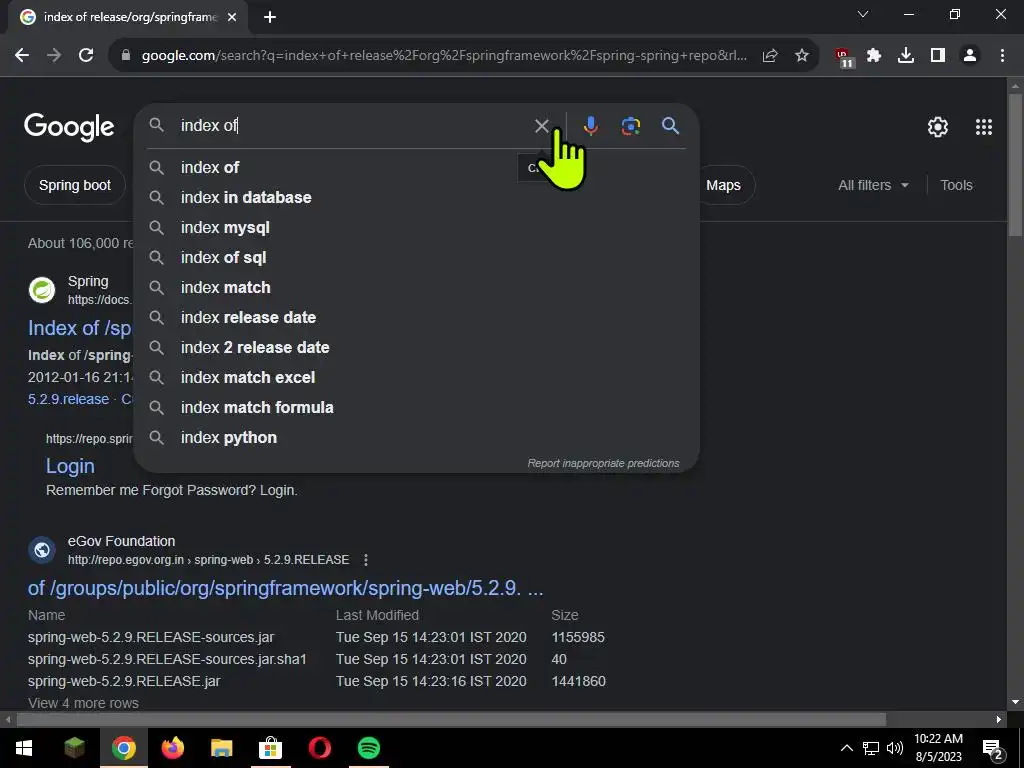Image resolution: width=1024 pixels, height=768 pixels.
Task: Open the 'Login' result link
Action: click(x=70, y=466)
